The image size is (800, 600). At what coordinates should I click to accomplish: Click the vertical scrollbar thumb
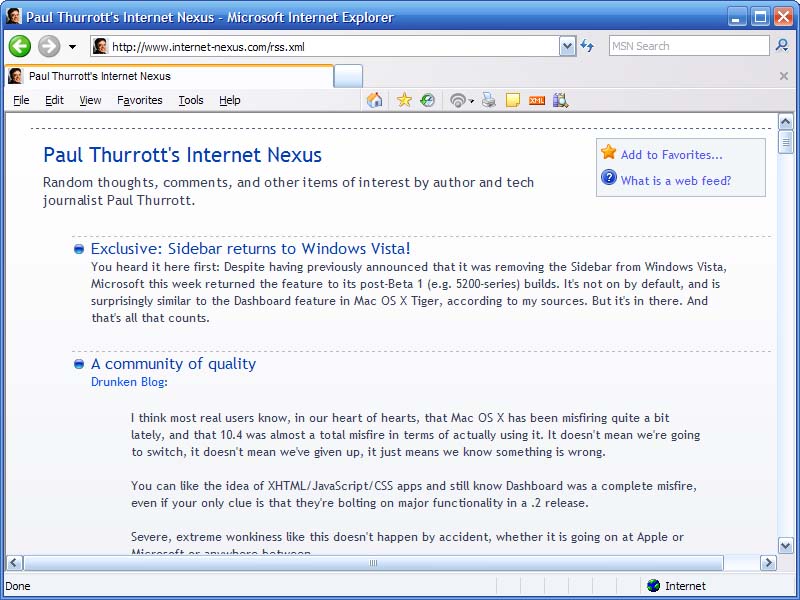point(785,142)
